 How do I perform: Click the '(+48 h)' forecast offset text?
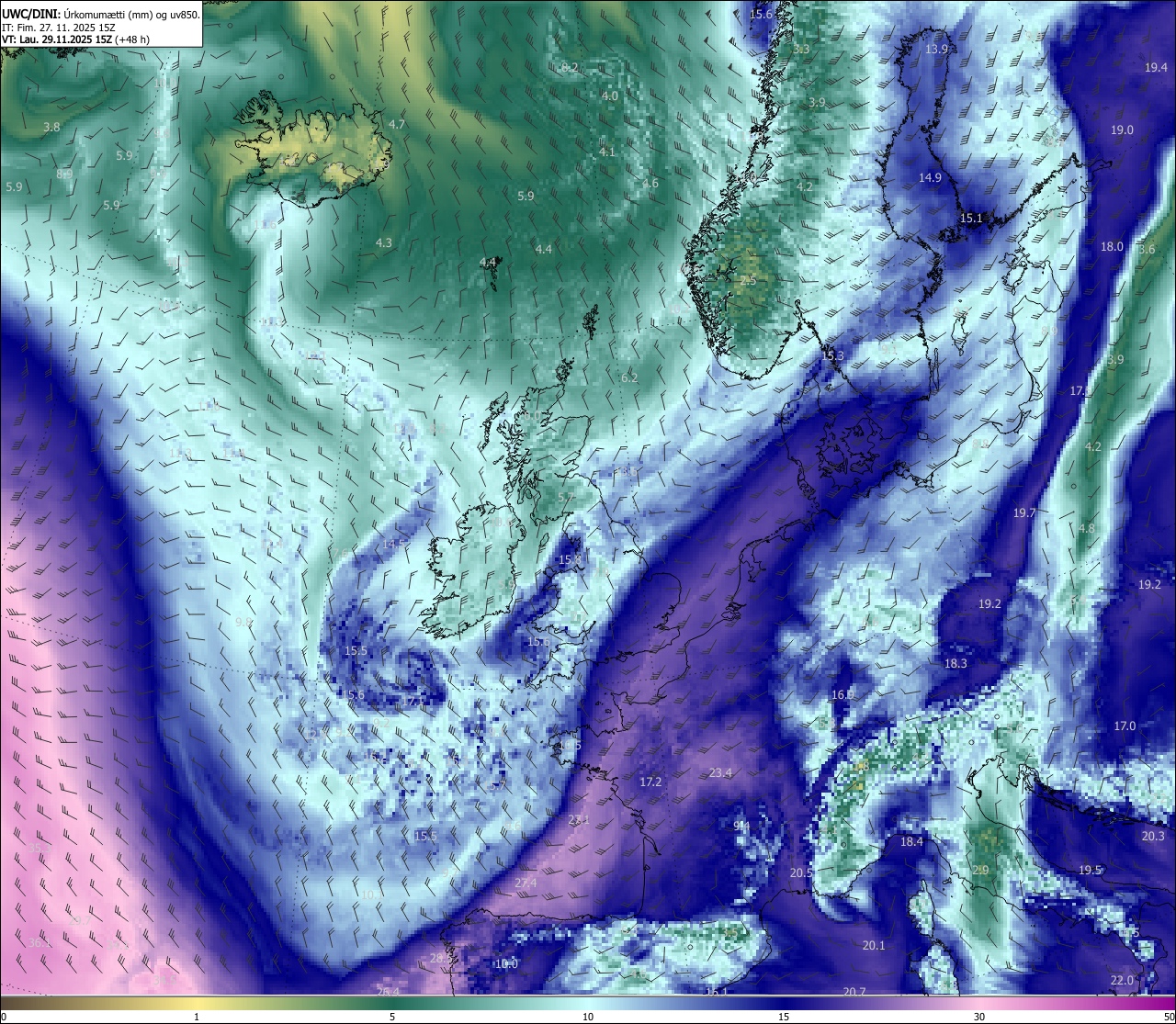click(x=132, y=39)
